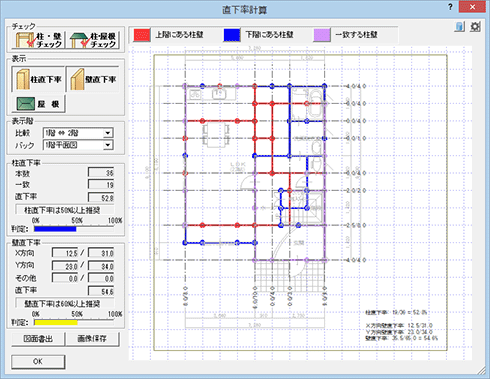Run the 柱・屋根チェック check
Viewport: 490px width, 379px height.
tap(93, 40)
